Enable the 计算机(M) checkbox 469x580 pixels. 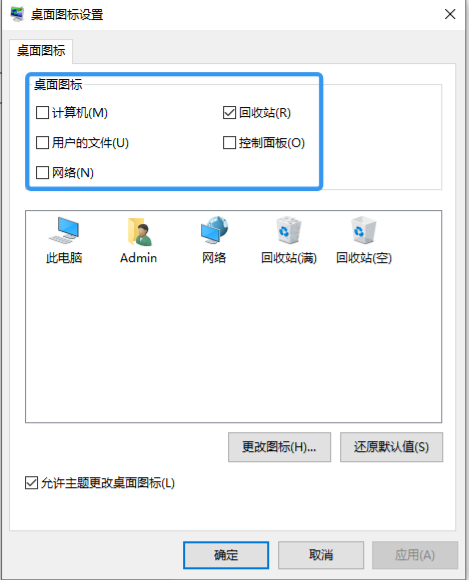point(42,112)
